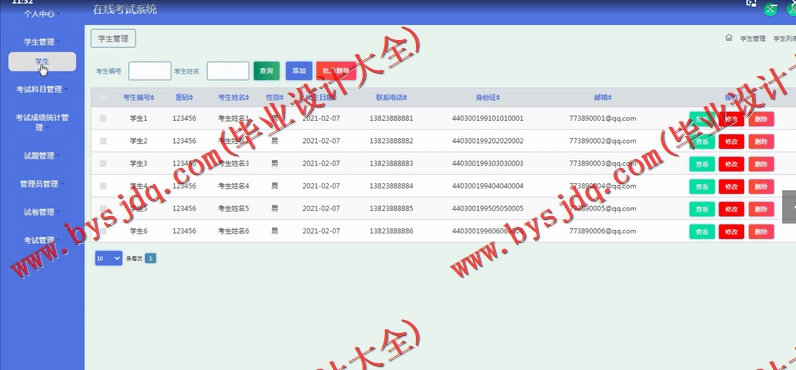Click email cell 773890002@qq.com
Screen dimensions: 796x370
point(603,141)
